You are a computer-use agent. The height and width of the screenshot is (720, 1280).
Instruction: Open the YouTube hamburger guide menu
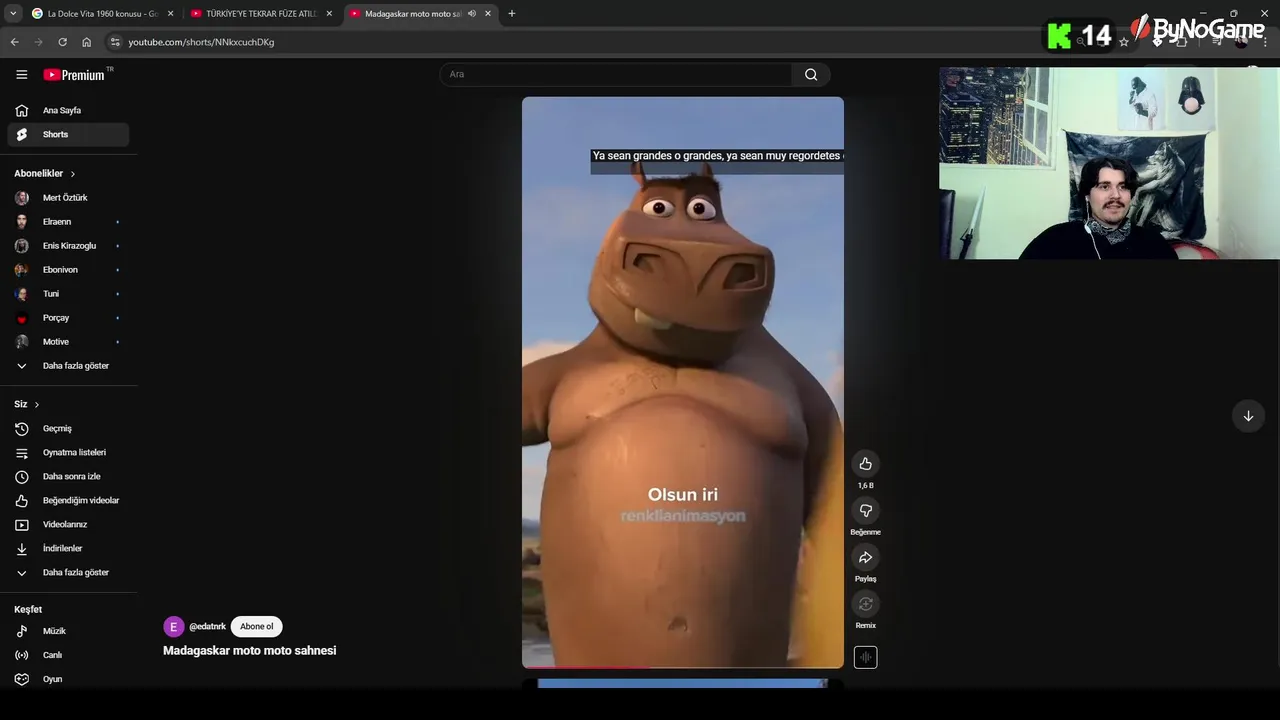coord(21,74)
